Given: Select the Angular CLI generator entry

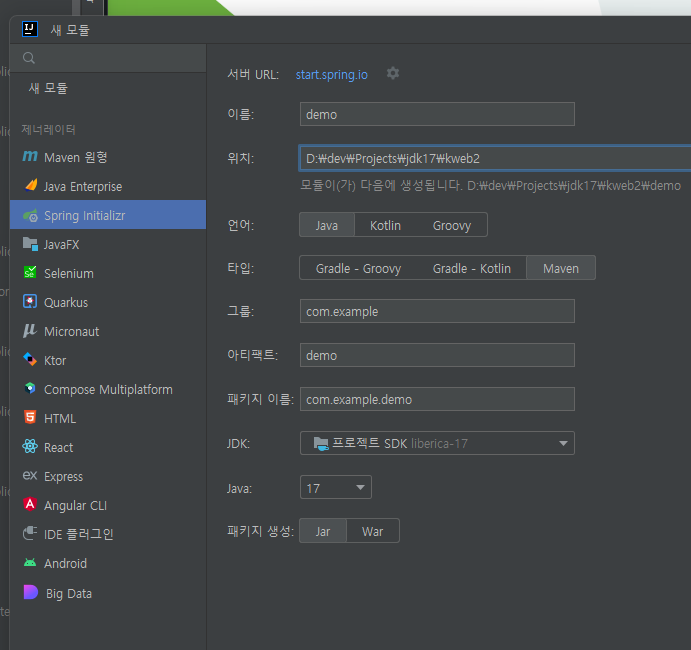Looking at the screenshot, I should click(108, 505).
